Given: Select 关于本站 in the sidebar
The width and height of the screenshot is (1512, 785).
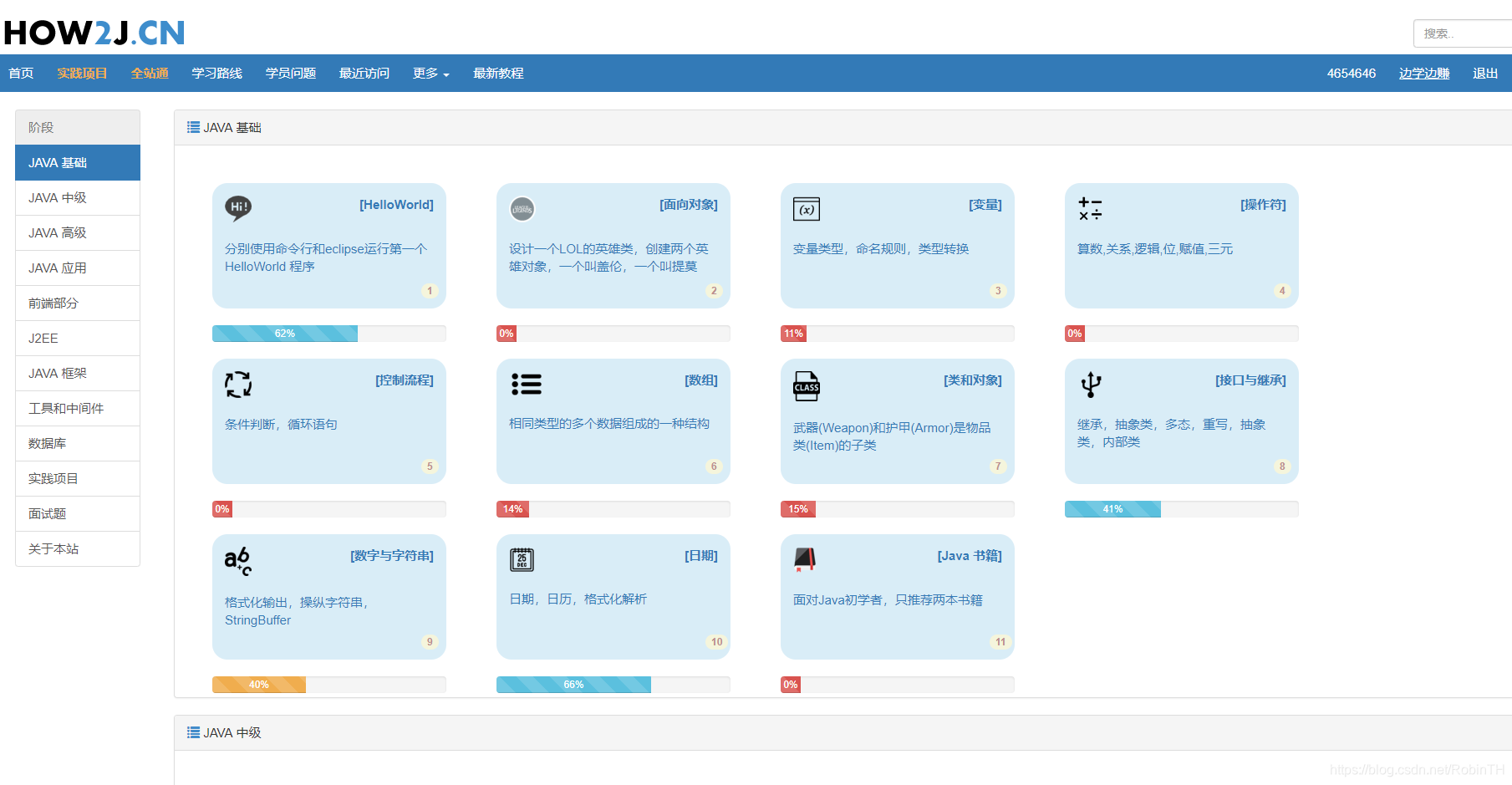Looking at the screenshot, I should tap(78, 549).
